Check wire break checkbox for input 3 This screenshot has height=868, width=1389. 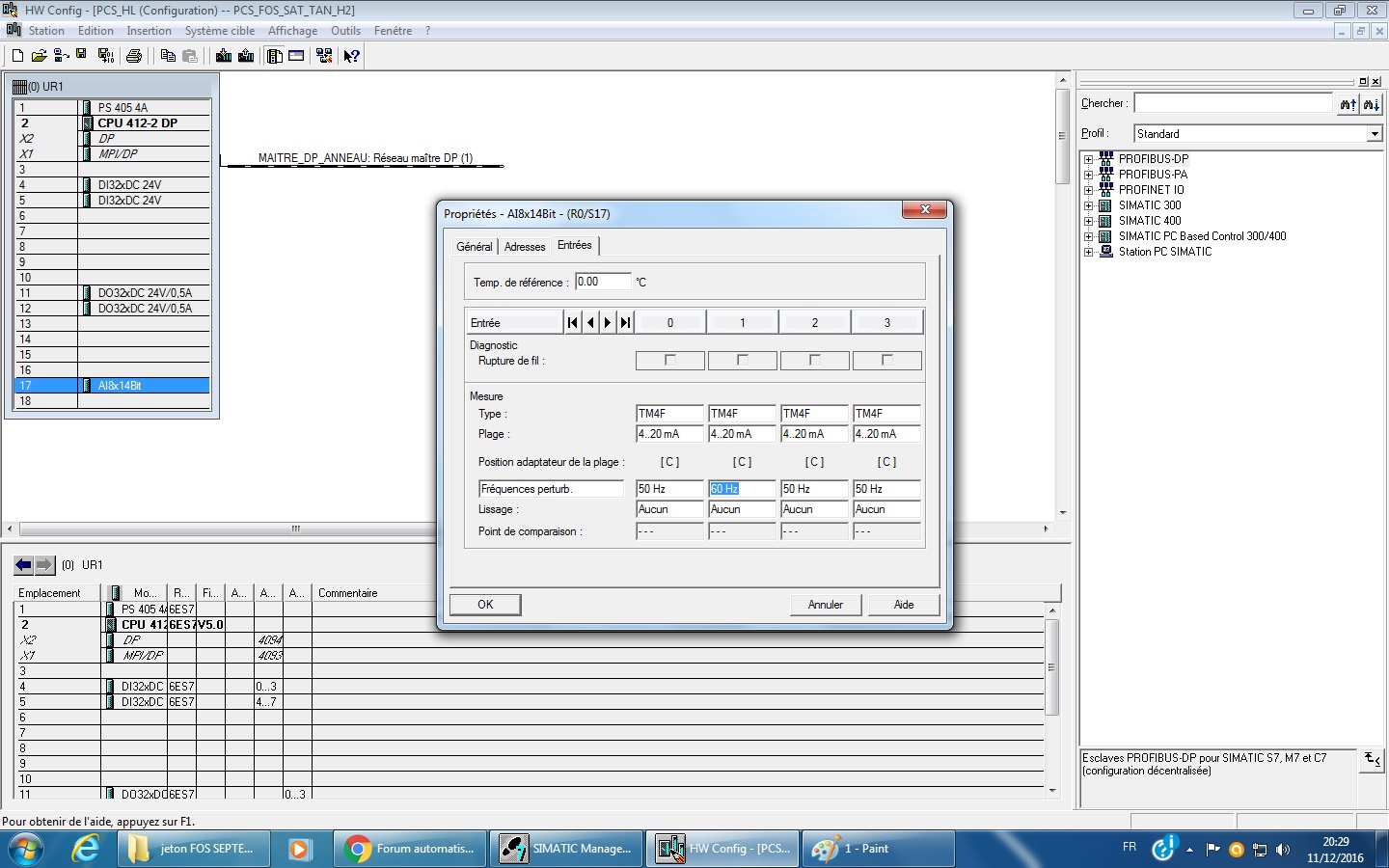click(x=887, y=361)
